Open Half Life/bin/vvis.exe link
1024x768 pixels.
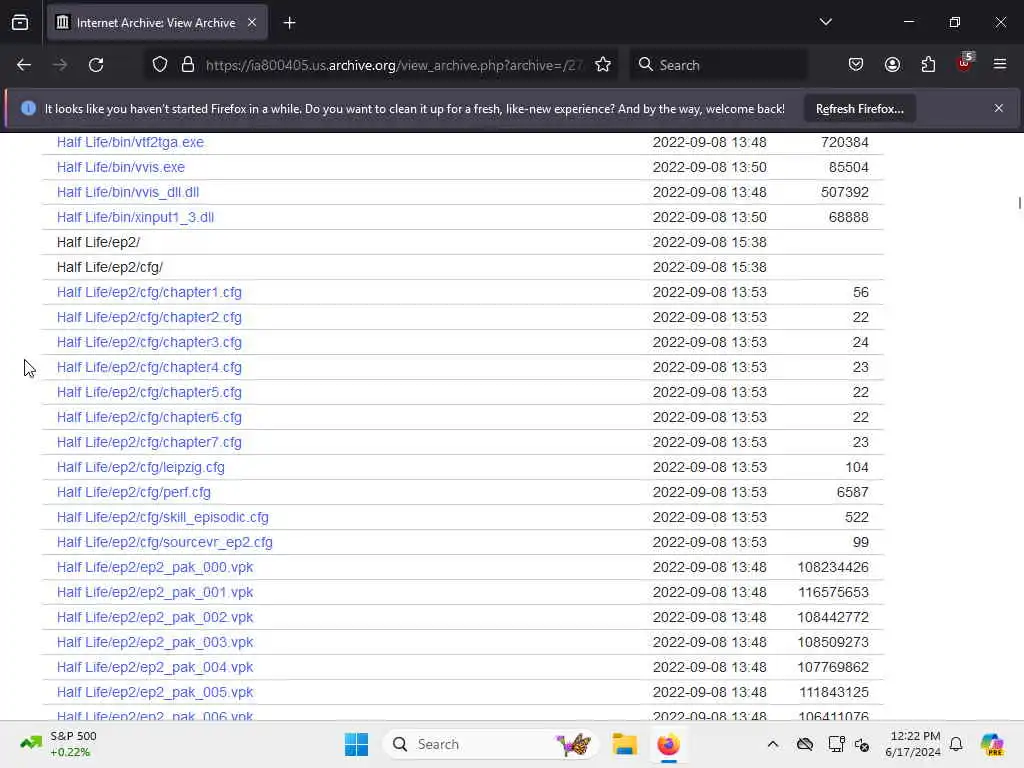click(x=121, y=167)
